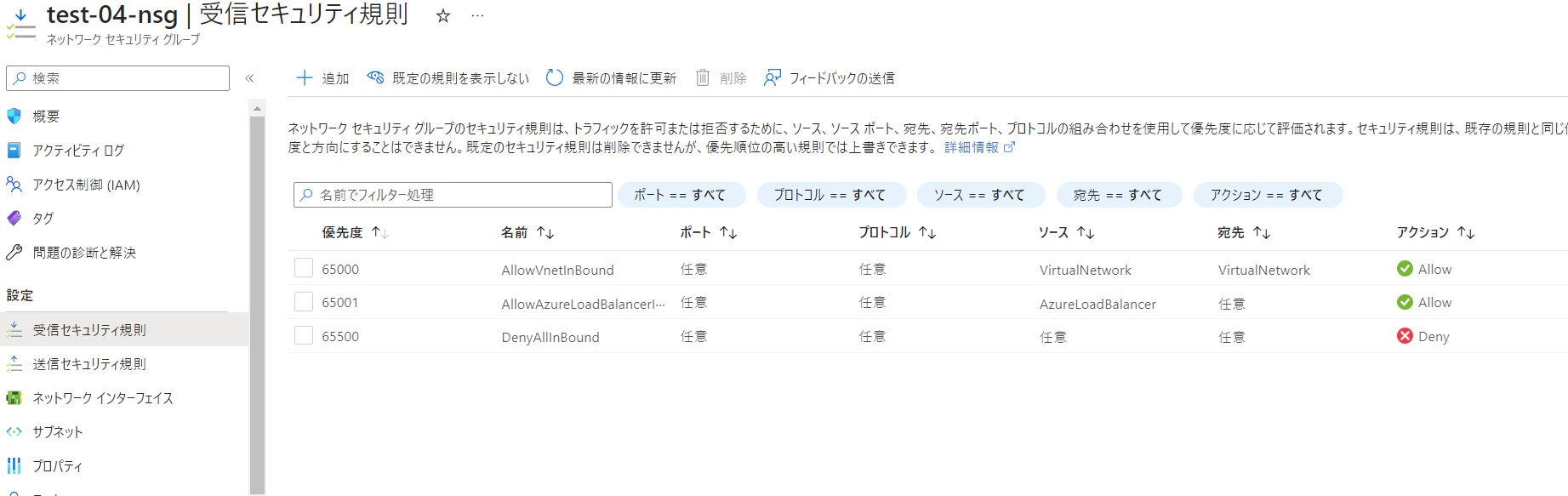Click the タグ purple tag icon
This screenshot has width=1568, height=496.
(14, 218)
